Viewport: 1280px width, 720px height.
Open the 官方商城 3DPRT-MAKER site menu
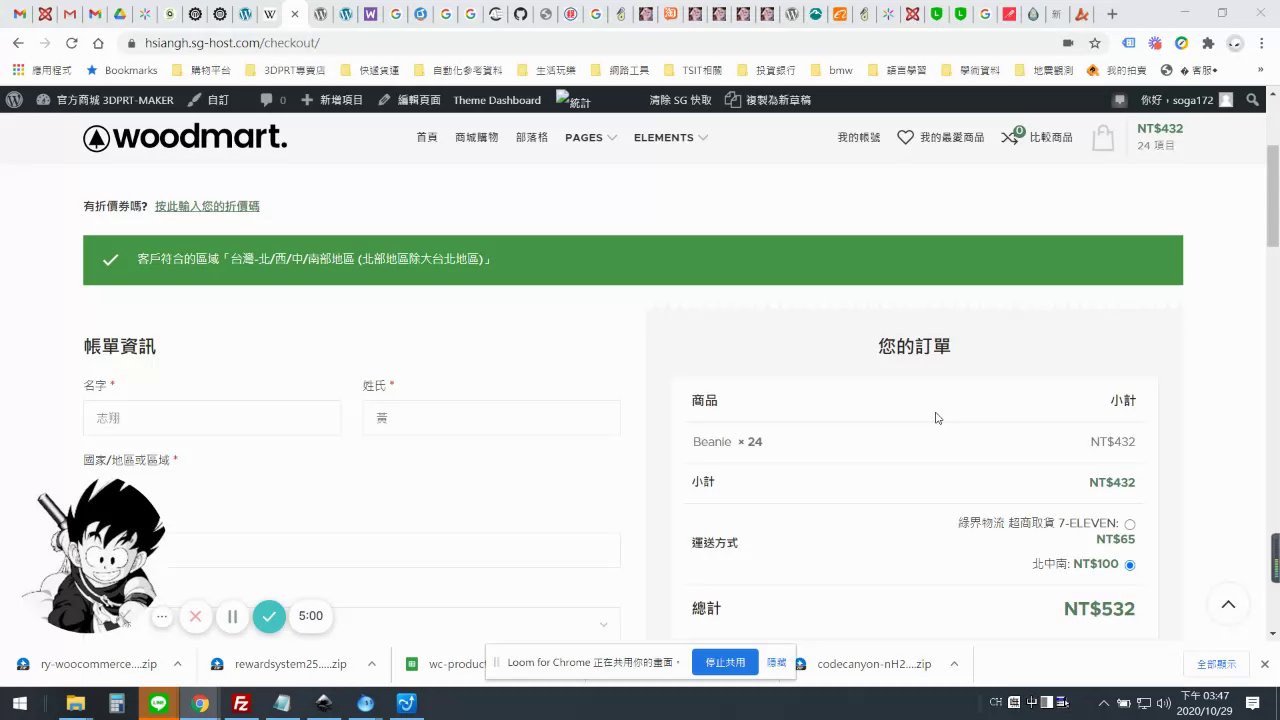tap(105, 100)
